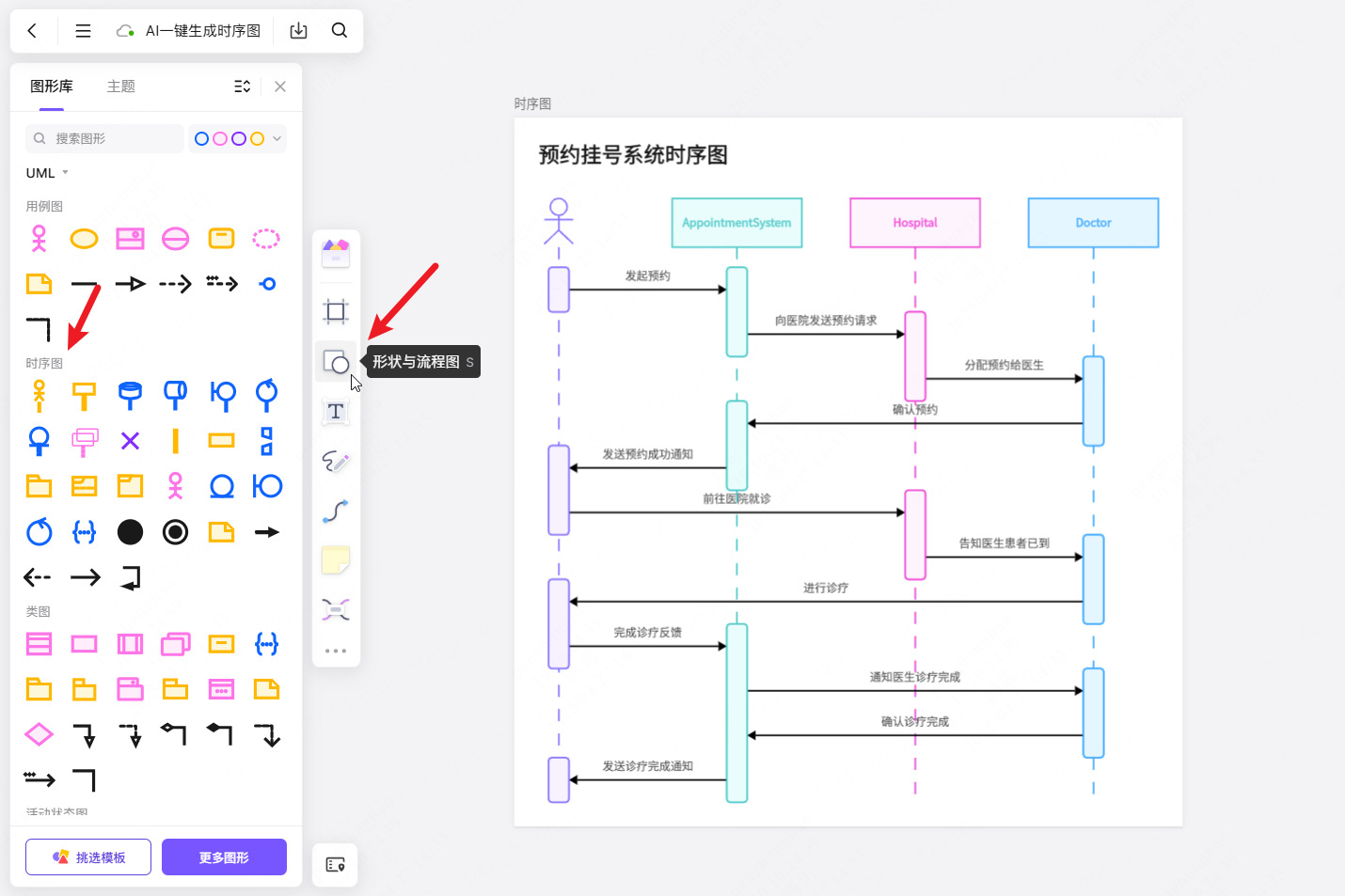This screenshot has width=1345, height=896.
Task: Select the dashed arrow connector in 用例图
Action: click(x=175, y=284)
